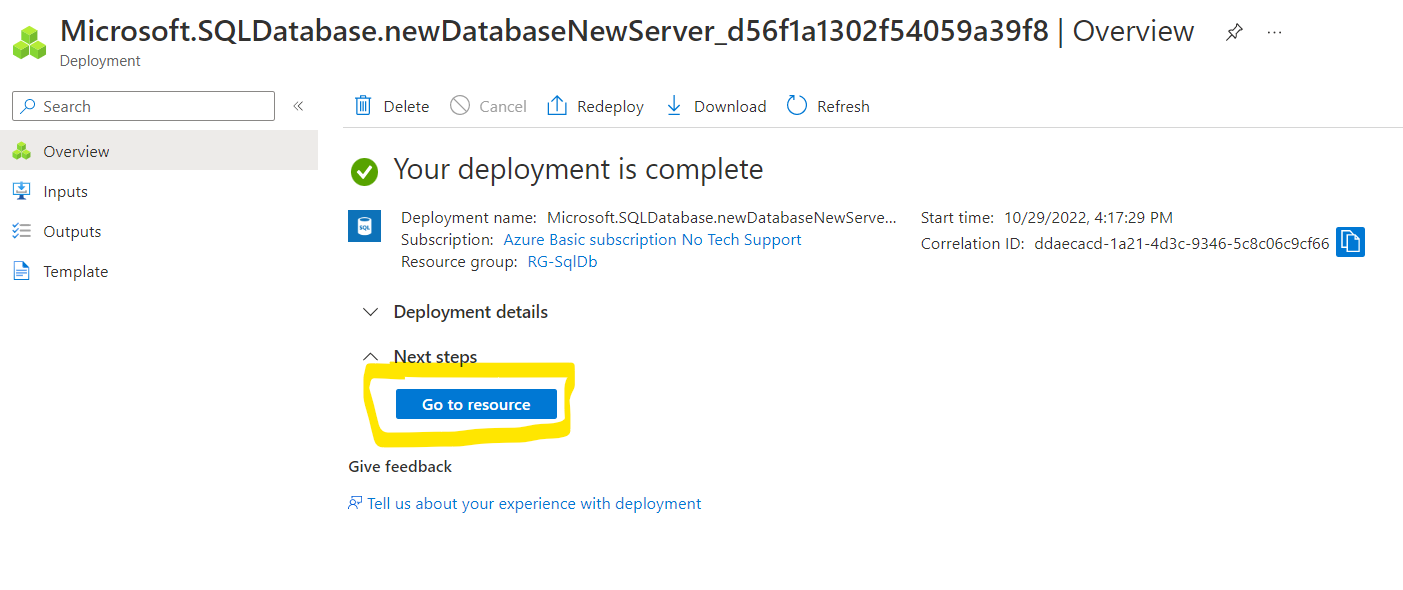Click the Go to resource button
The height and width of the screenshot is (590, 1403).
(476, 404)
